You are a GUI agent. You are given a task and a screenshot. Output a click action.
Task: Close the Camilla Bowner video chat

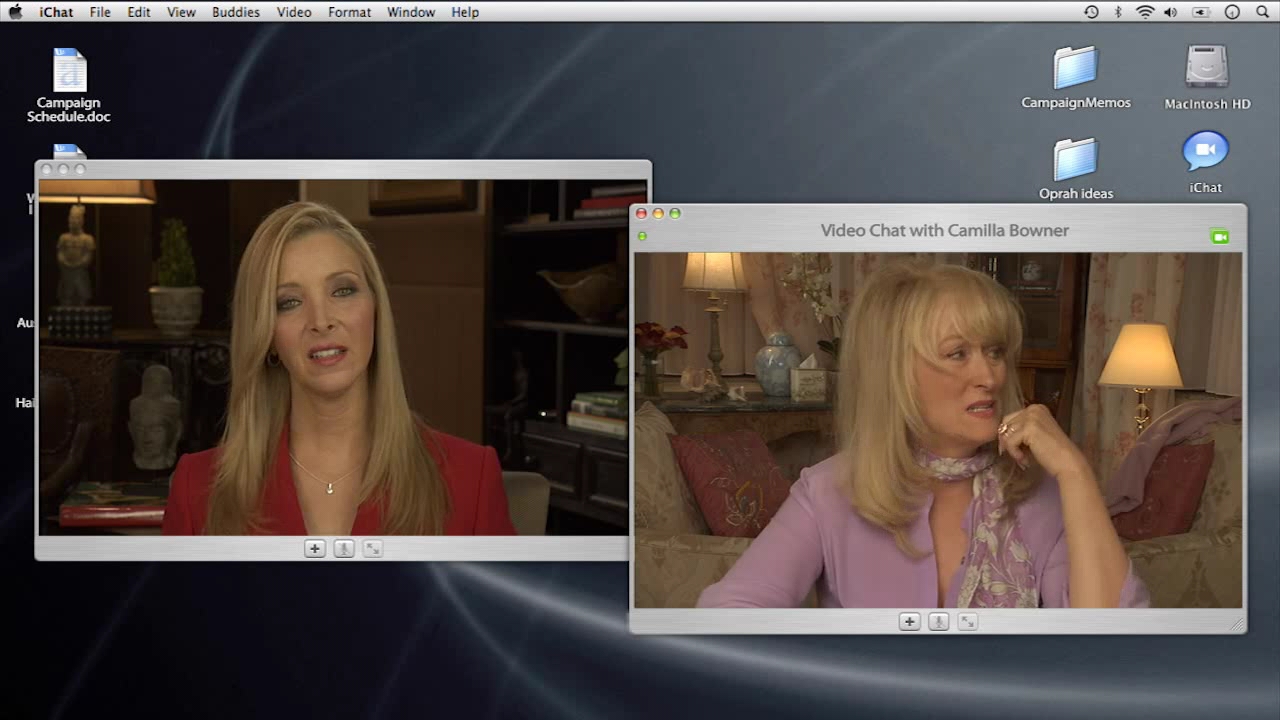[x=641, y=213]
